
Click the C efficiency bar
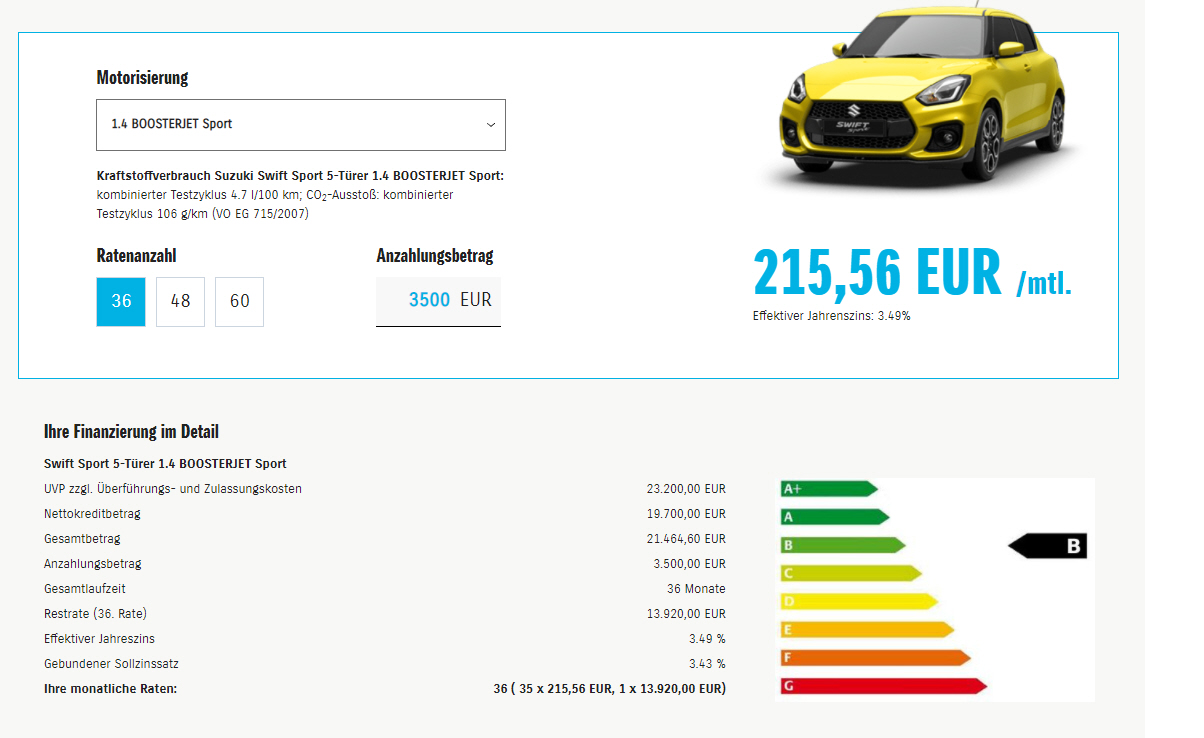point(851,574)
